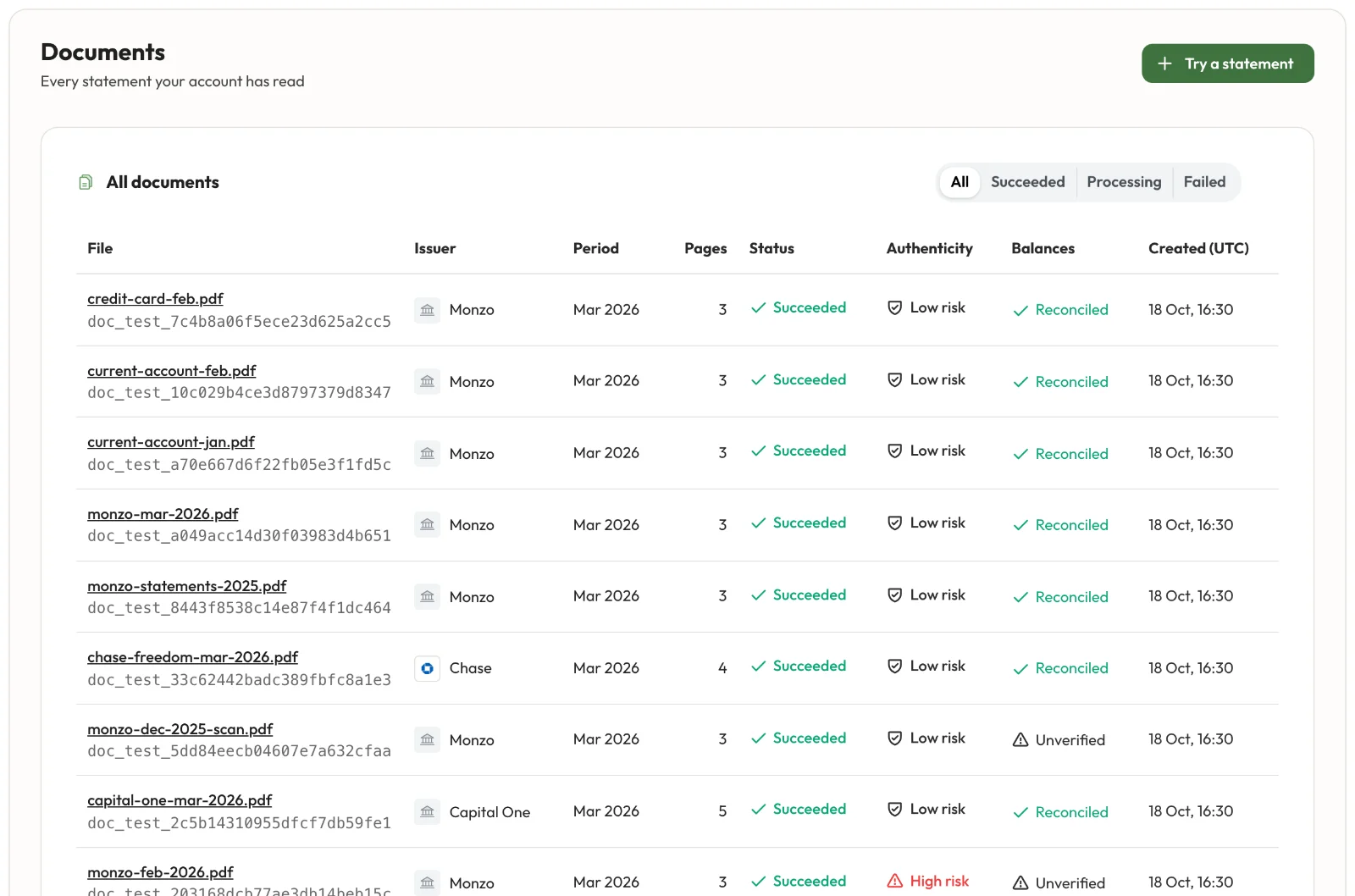
Task: Click the Created (UTC) column header
Action: (x=1198, y=248)
